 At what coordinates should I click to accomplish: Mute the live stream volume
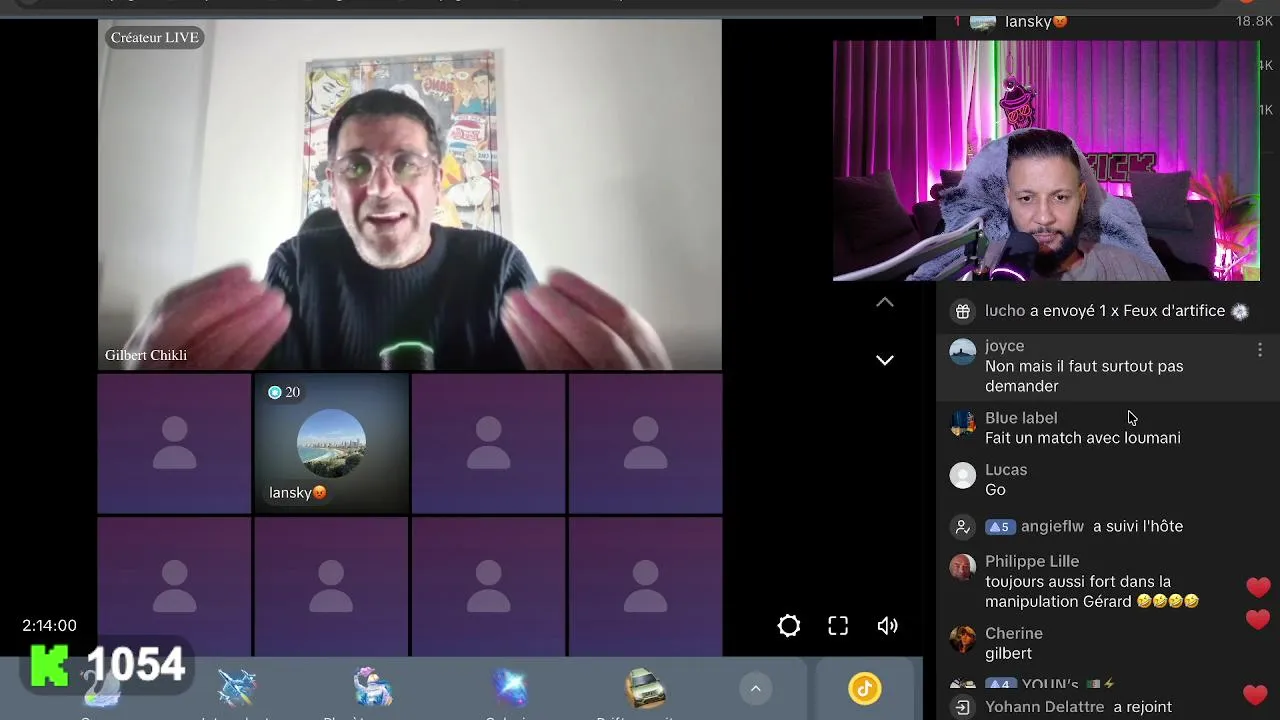[887, 626]
